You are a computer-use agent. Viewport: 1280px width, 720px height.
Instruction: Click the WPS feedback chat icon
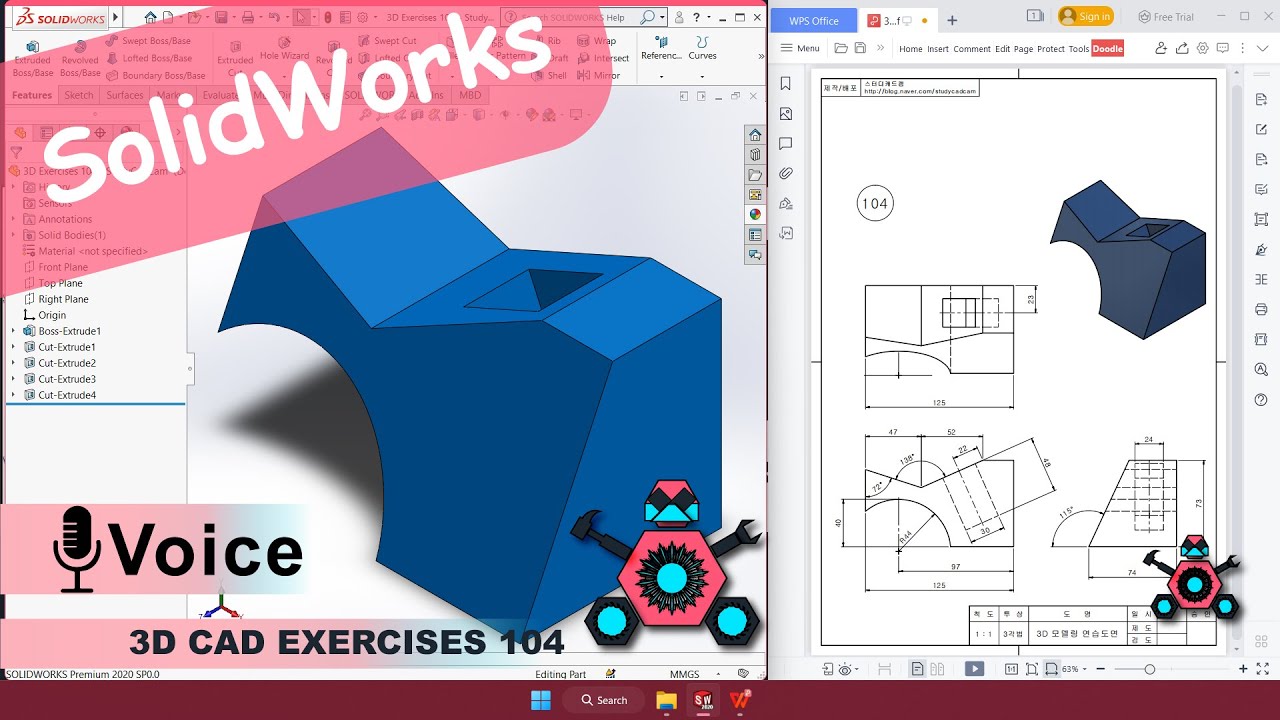[x=1223, y=48]
